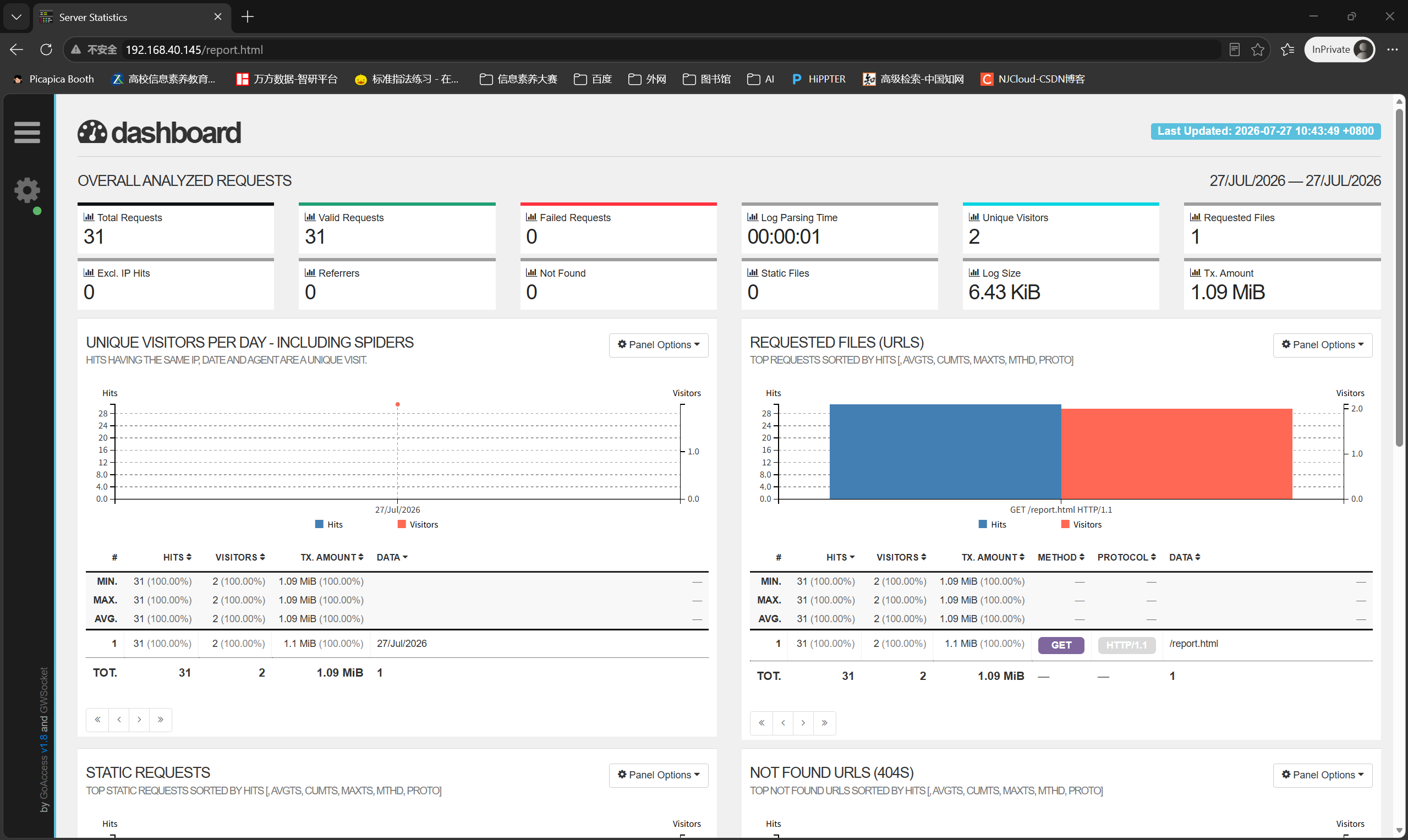This screenshot has width=1408, height=840.
Task: Sort Requested Files table by VISITORS
Action: pos(901,558)
